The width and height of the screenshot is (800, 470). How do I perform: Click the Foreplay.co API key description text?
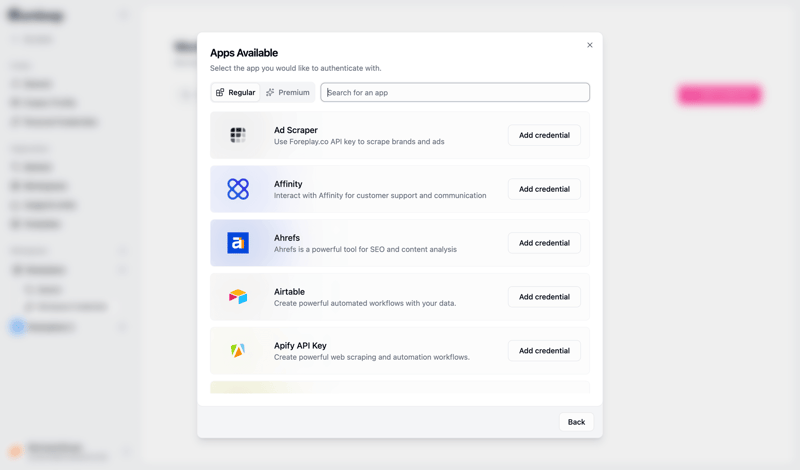coord(359,141)
